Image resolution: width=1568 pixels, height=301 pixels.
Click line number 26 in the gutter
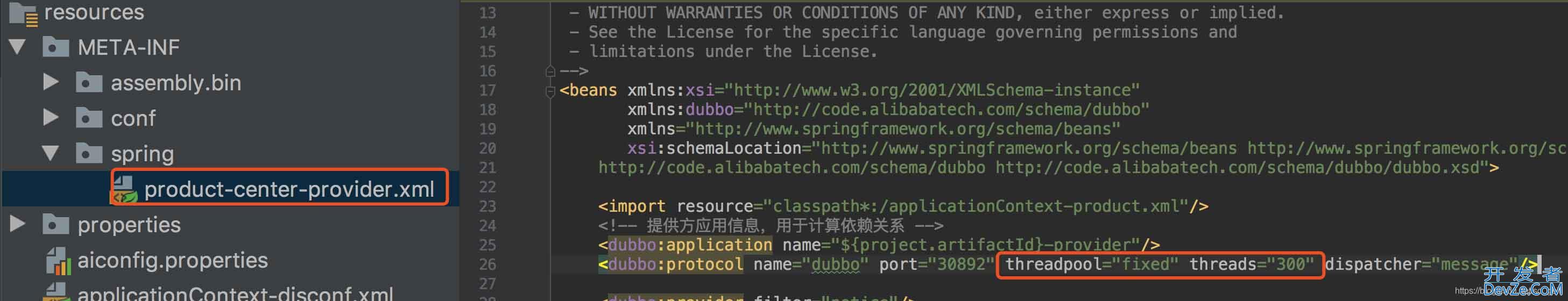[x=488, y=264]
